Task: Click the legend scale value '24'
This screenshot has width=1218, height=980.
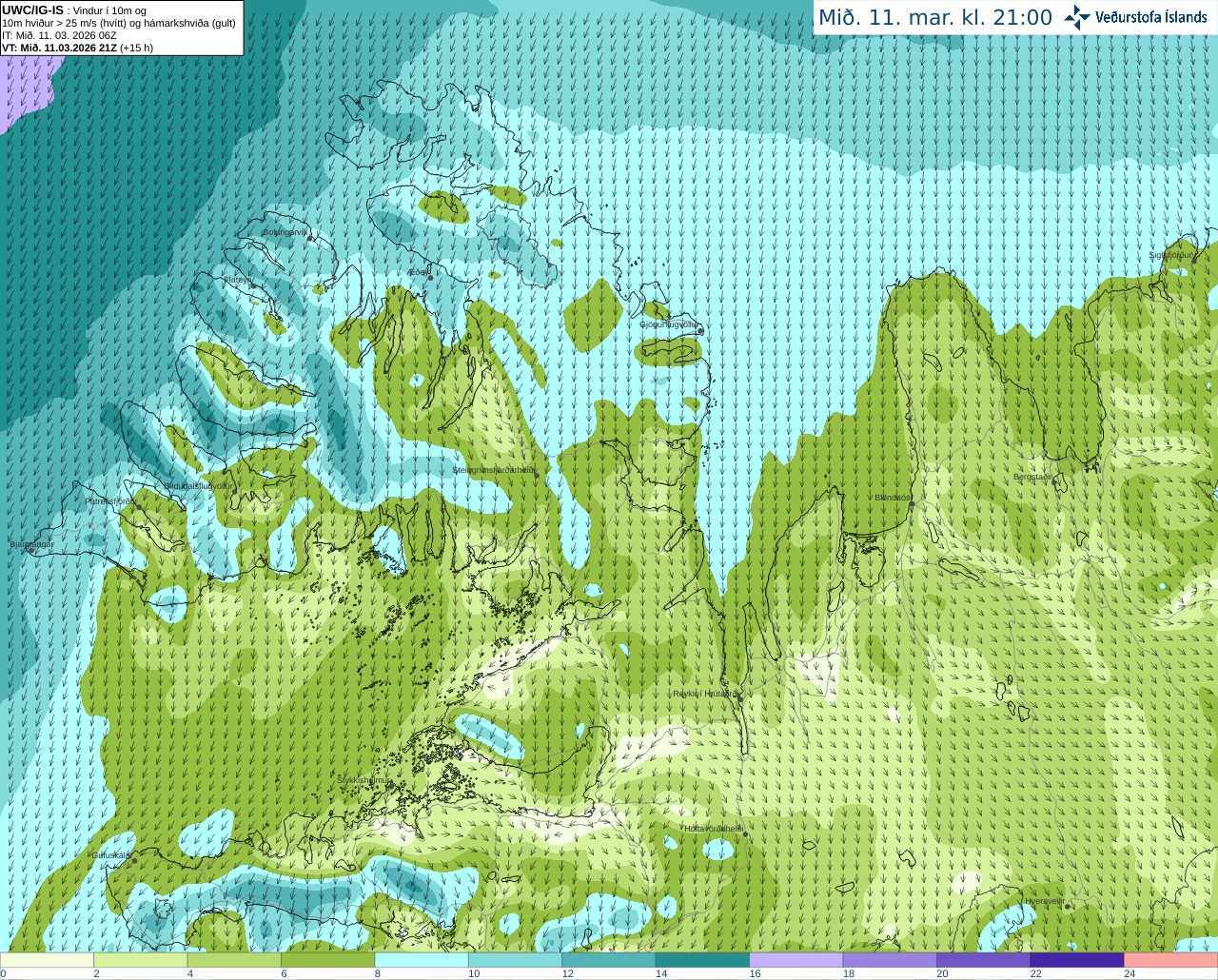Action: (1130, 973)
